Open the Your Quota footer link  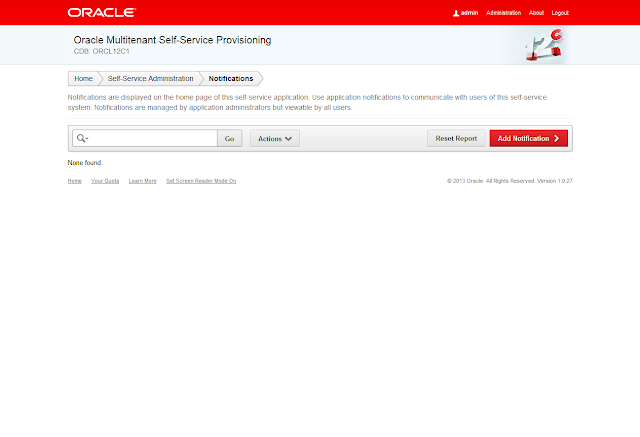pyautogui.click(x=105, y=181)
